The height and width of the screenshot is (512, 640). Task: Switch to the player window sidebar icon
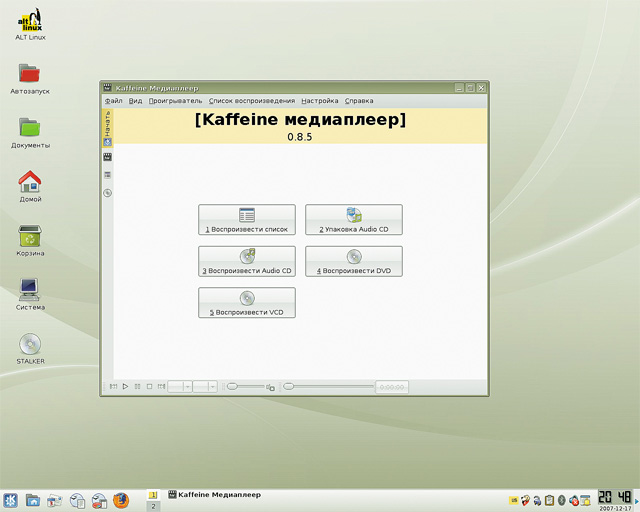(x=107, y=157)
